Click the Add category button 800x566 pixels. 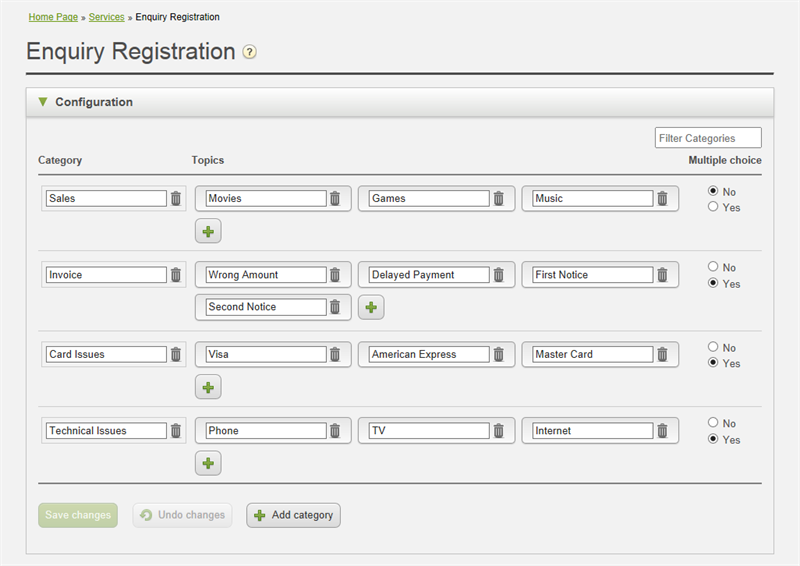(x=293, y=515)
